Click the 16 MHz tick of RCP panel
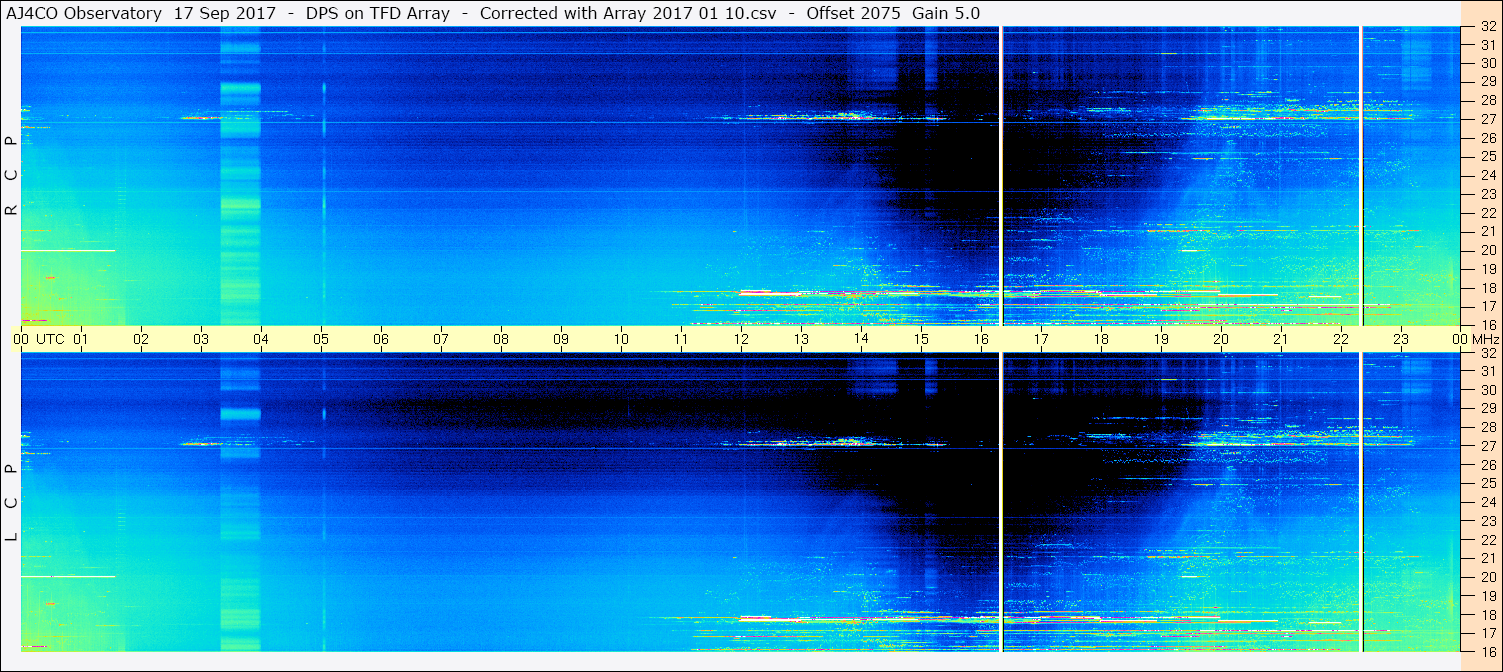 point(1487,324)
